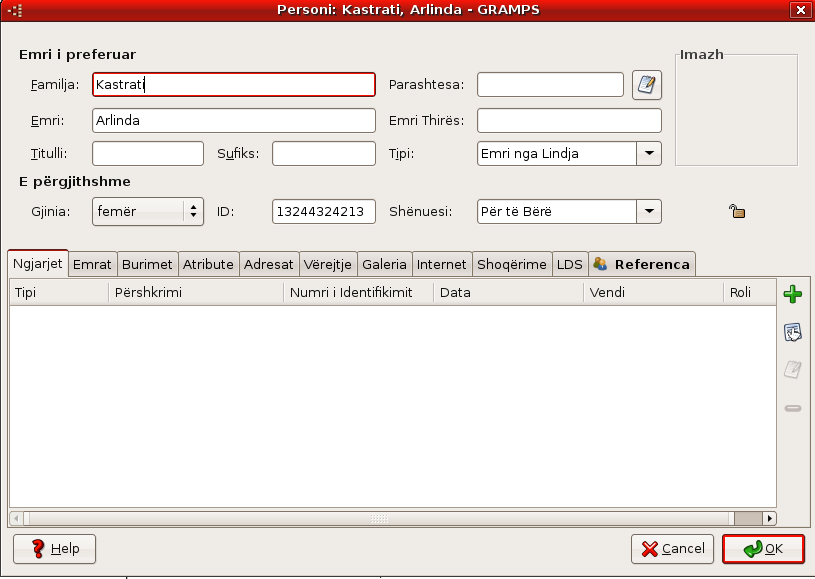
Task: Confirm with the OK button
Action: click(x=763, y=549)
